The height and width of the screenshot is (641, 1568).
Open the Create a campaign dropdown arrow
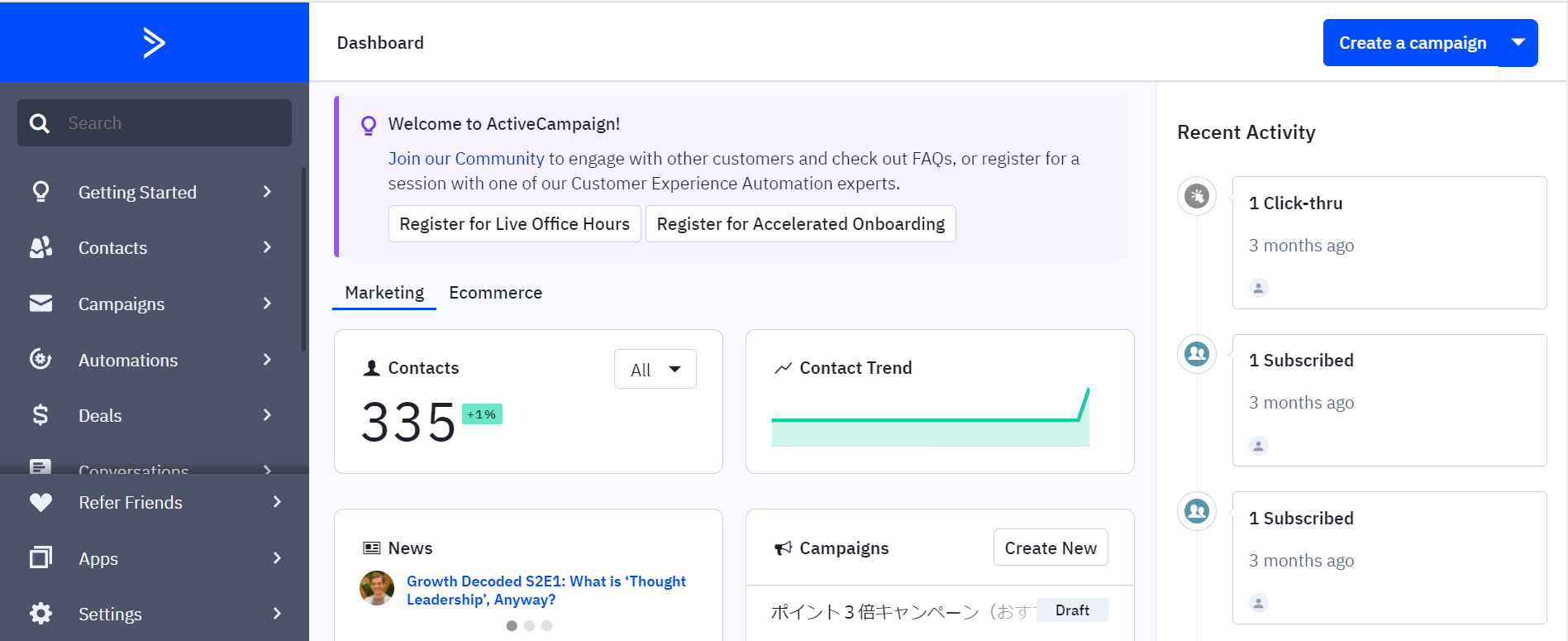coord(1518,42)
